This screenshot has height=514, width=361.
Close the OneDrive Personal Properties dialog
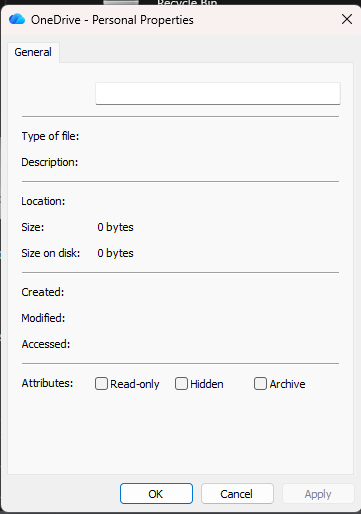[x=347, y=19]
